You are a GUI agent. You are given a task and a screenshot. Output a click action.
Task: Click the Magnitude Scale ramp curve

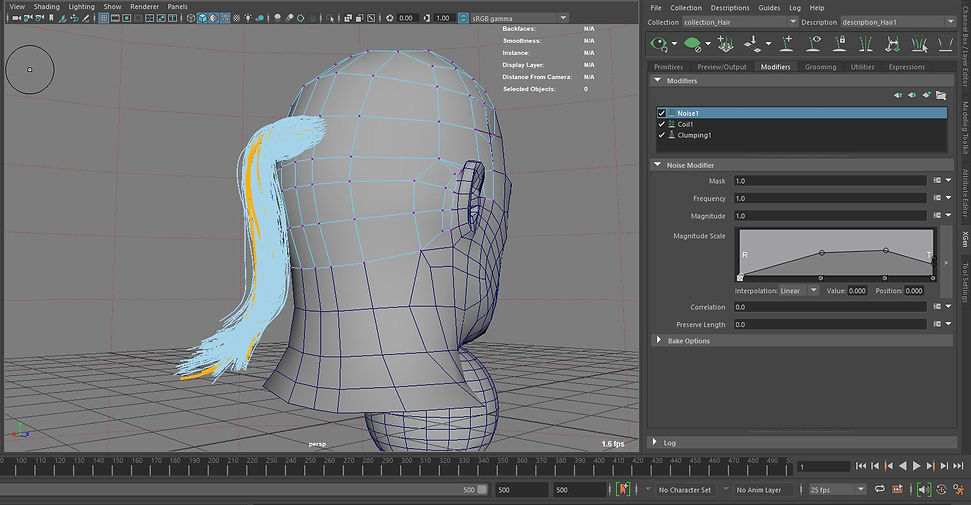837,255
